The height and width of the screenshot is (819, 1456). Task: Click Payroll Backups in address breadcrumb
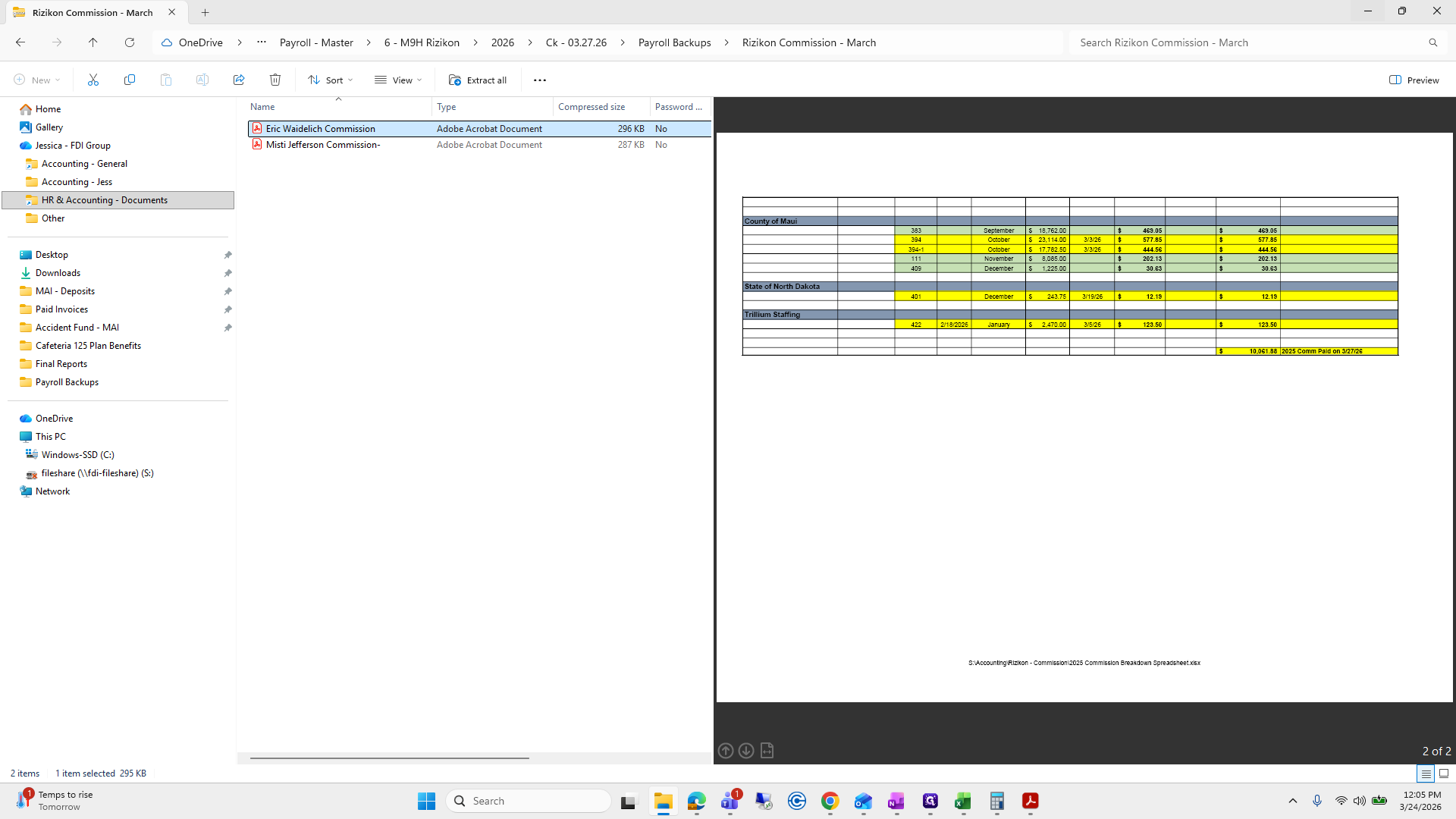pyautogui.click(x=674, y=42)
